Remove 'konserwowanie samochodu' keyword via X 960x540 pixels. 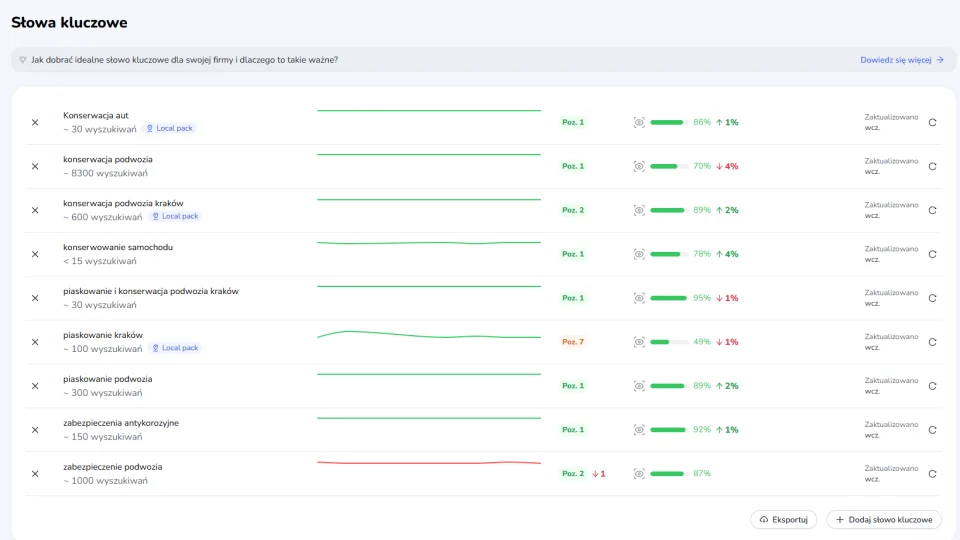[x=35, y=254]
